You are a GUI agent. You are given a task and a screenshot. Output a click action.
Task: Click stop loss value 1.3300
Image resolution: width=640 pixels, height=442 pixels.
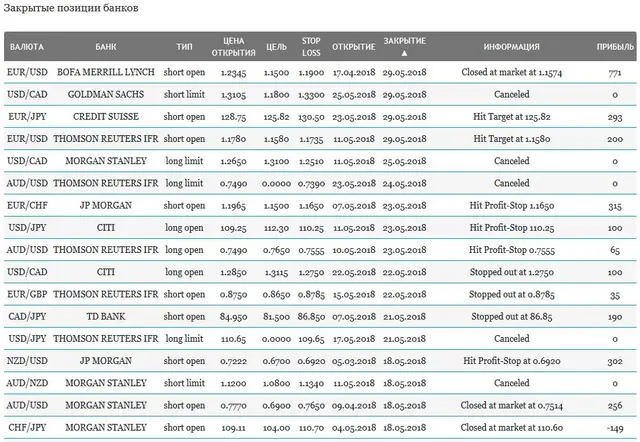(311, 95)
